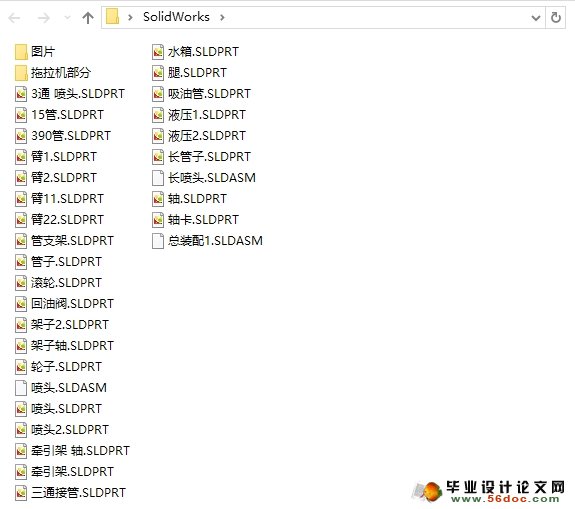This screenshot has width=575, height=509.
Task: Click file name 液压1.SLDPRT
Action: tap(207, 115)
